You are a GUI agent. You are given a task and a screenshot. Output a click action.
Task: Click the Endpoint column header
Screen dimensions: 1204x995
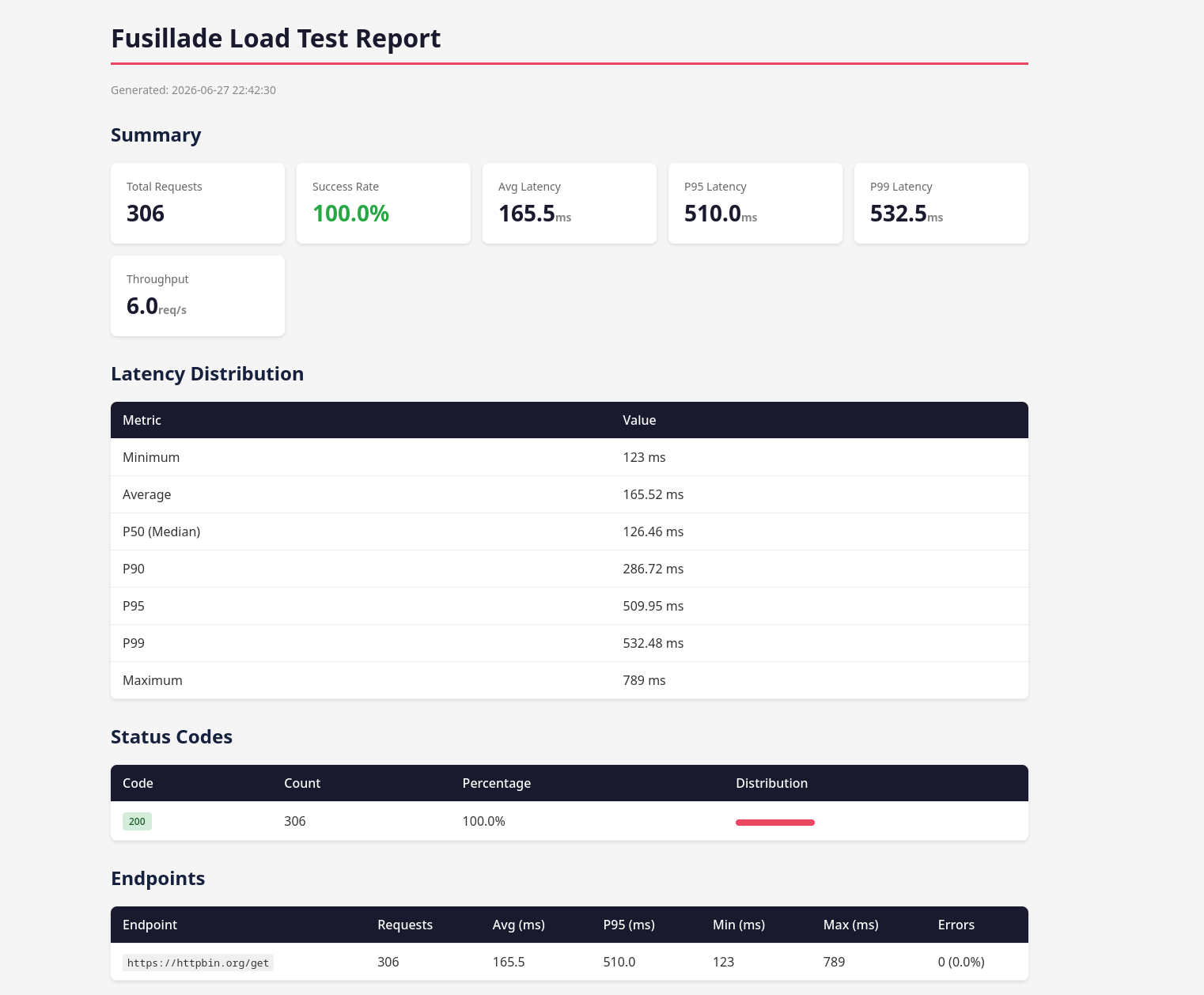(150, 925)
